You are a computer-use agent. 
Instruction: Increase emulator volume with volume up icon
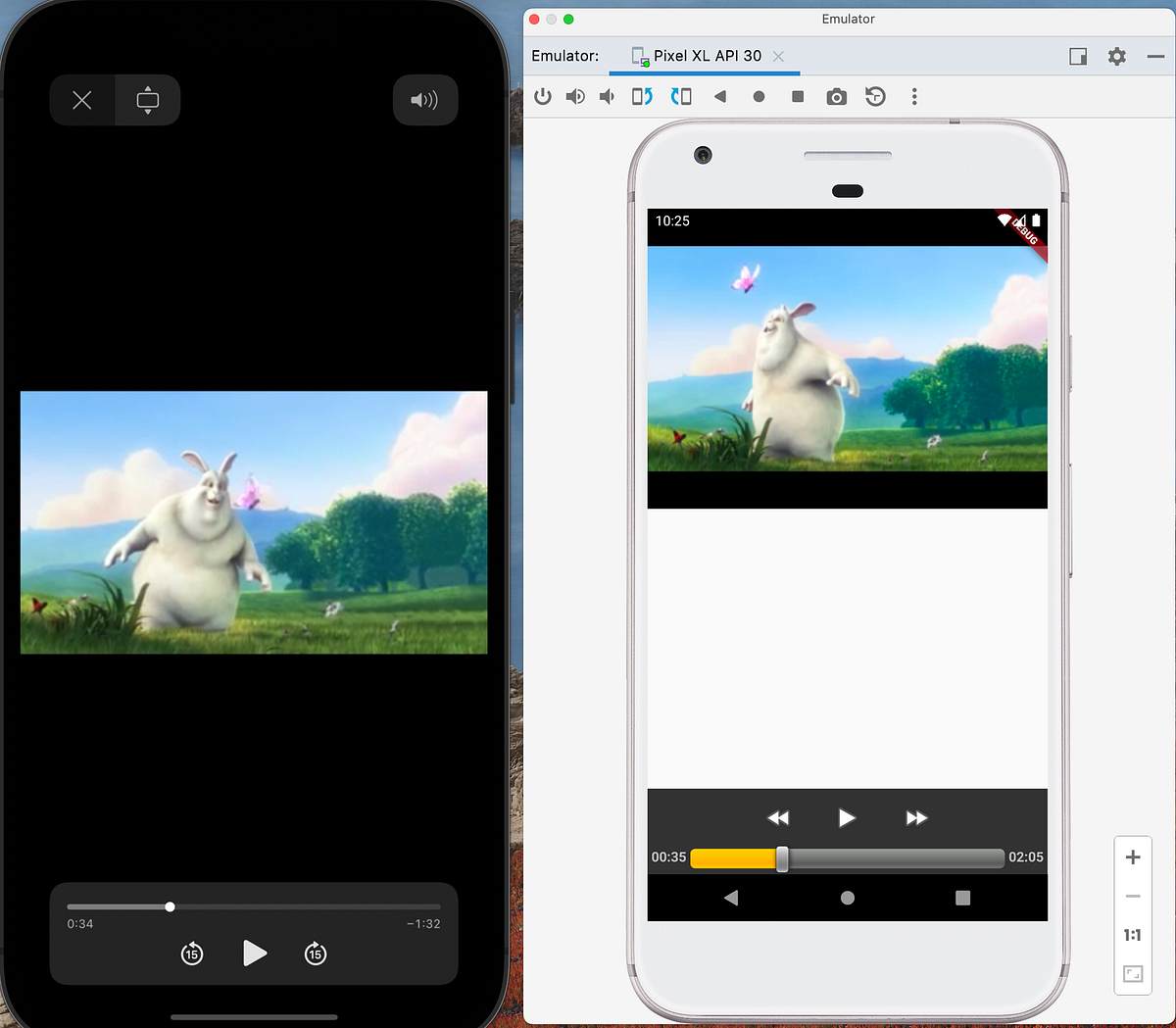(x=575, y=96)
